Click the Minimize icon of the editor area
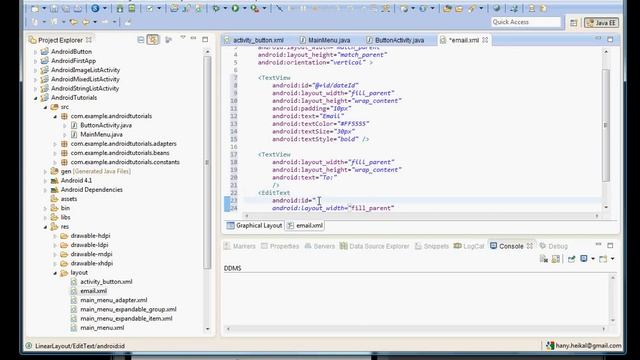The height and width of the screenshot is (360, 640). pos(598,38)
